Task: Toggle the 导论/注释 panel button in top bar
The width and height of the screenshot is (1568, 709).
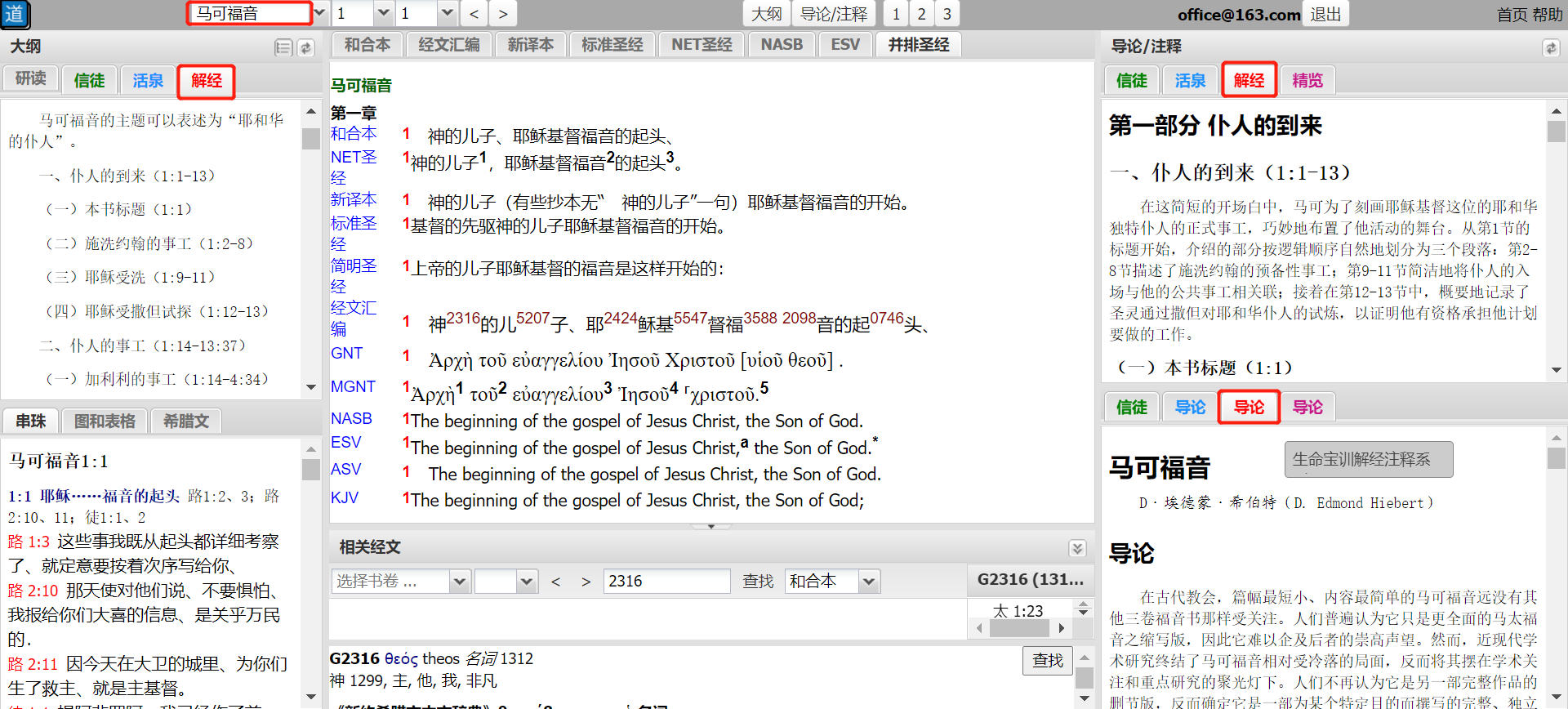Action: [x=833, y=14]
